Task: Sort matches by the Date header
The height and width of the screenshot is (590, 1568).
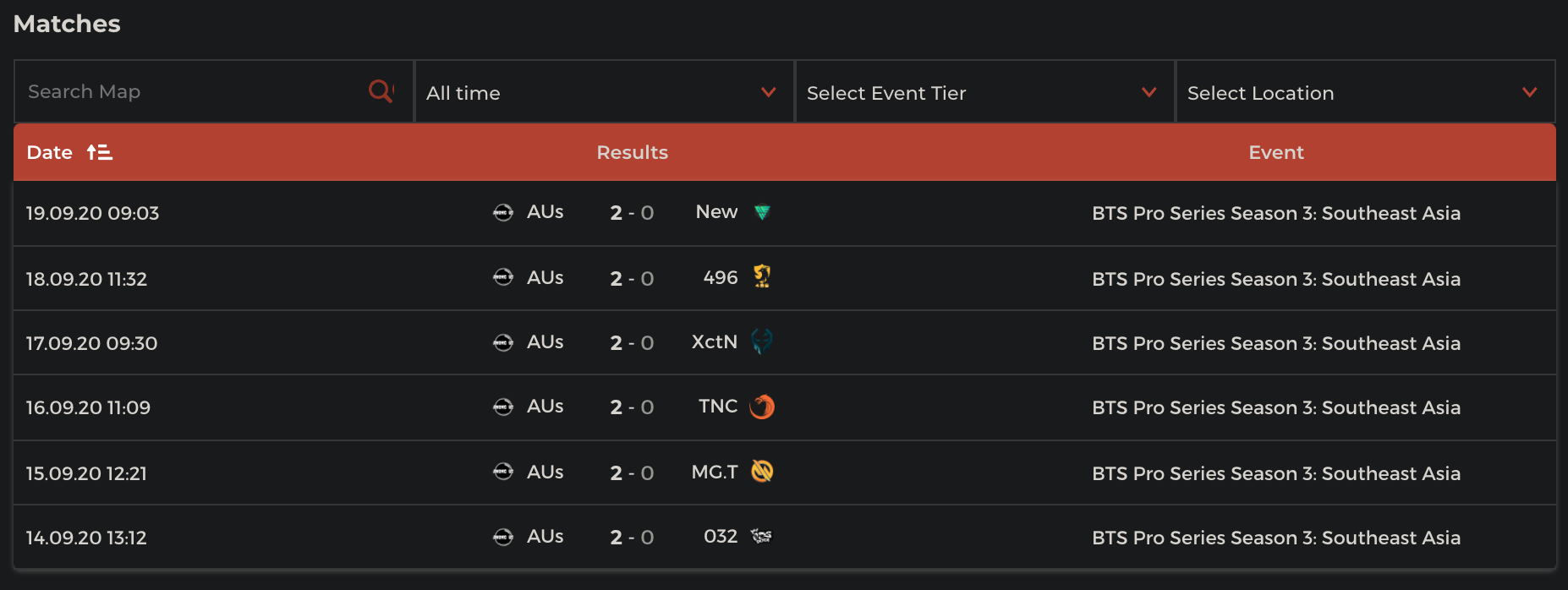Action: point(50,152)
